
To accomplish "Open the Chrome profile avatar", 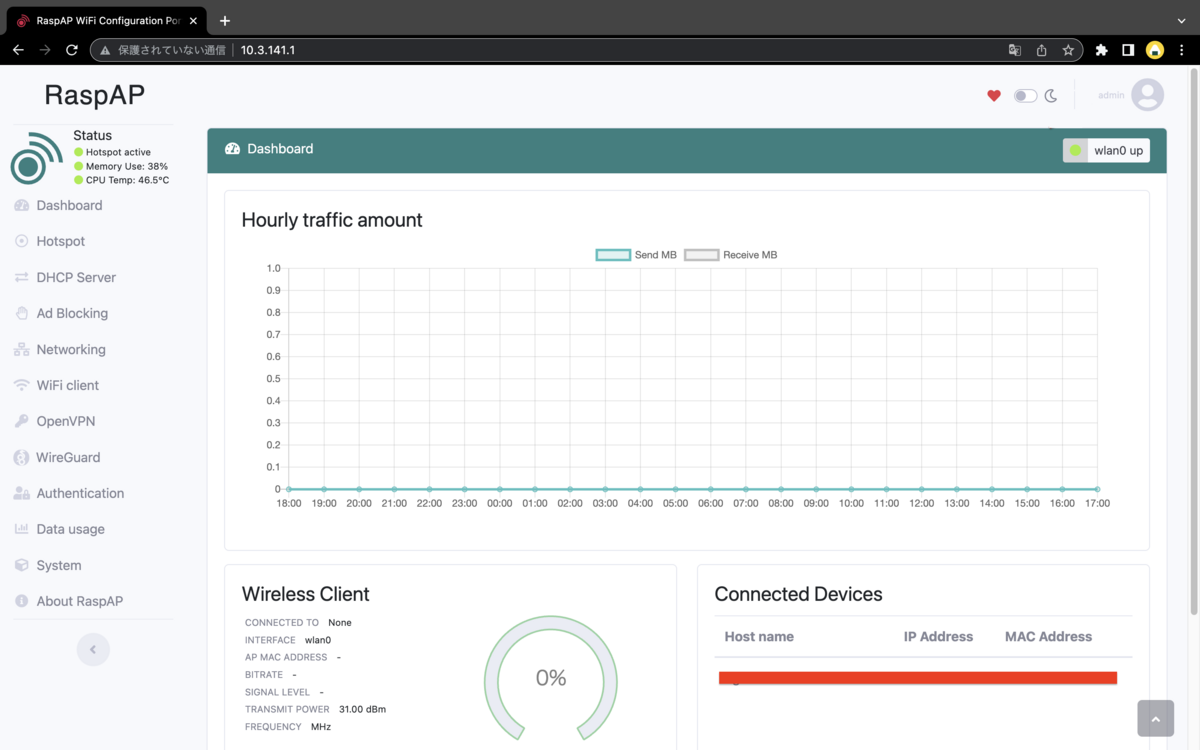I will pos(1155,50).
